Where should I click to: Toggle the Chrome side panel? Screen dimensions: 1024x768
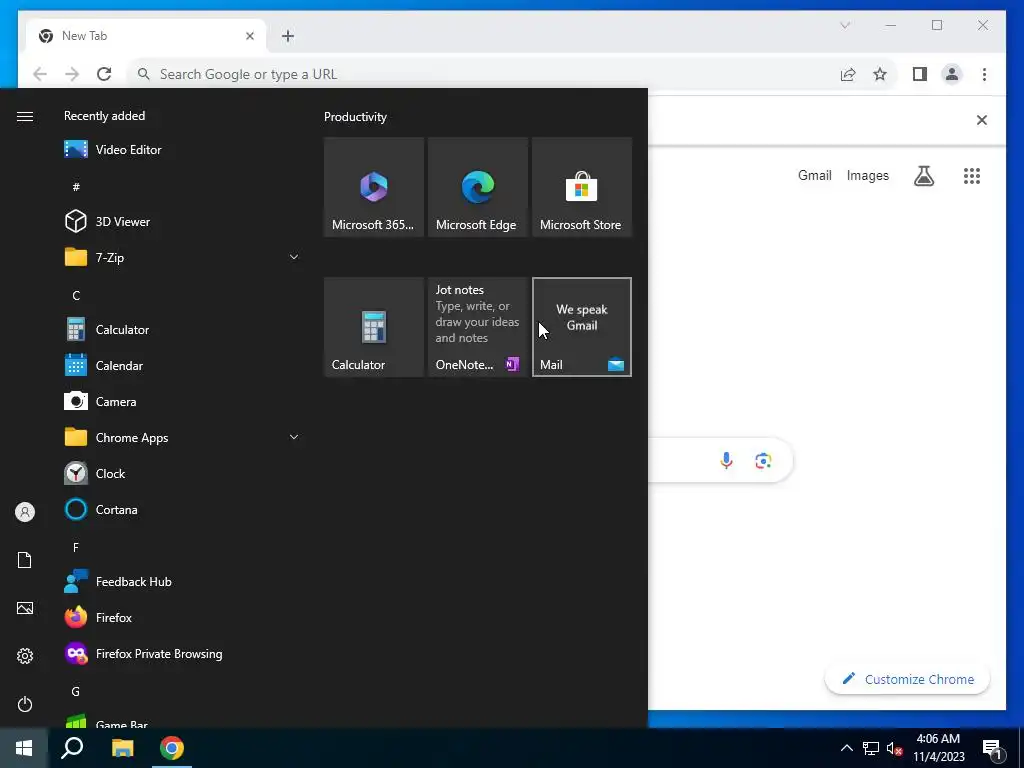point(920,74)
